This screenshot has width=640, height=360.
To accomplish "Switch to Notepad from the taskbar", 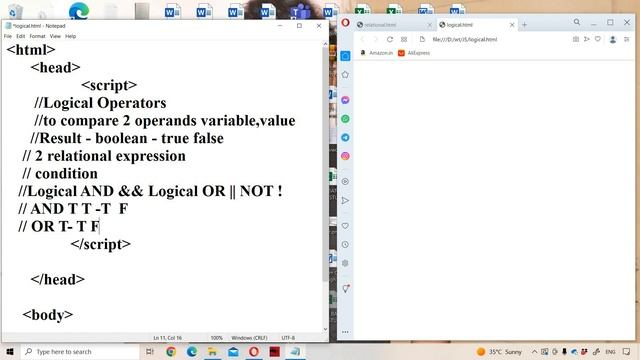I will click(296, 351).
